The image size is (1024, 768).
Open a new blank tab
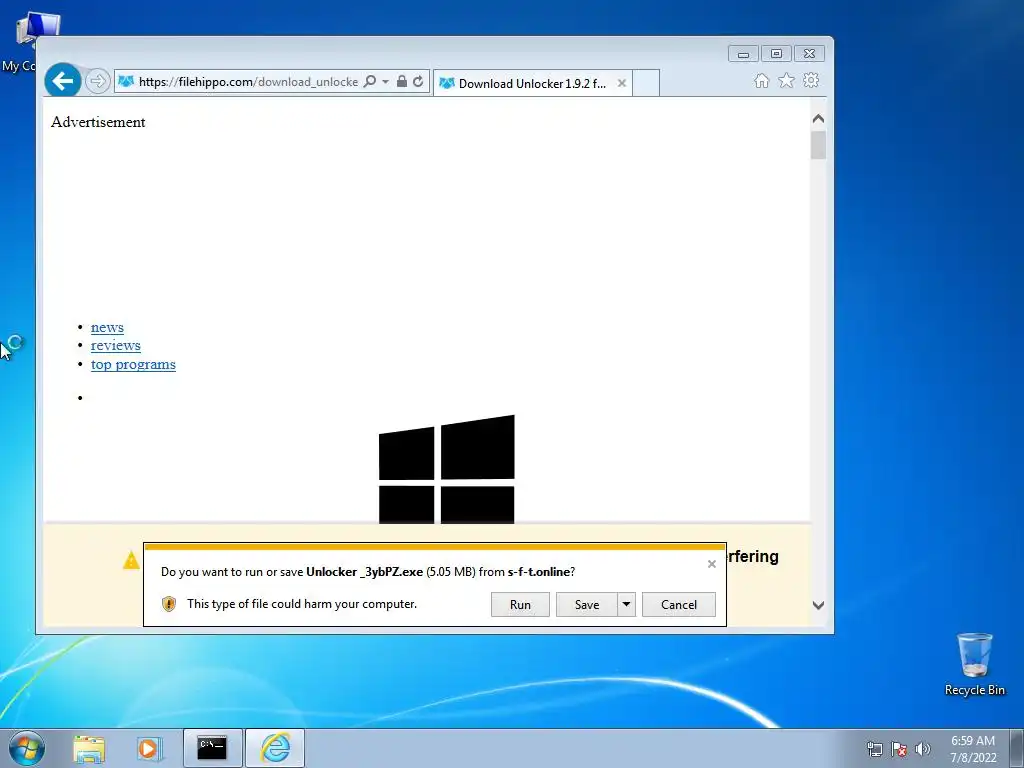tap(646, 84)
